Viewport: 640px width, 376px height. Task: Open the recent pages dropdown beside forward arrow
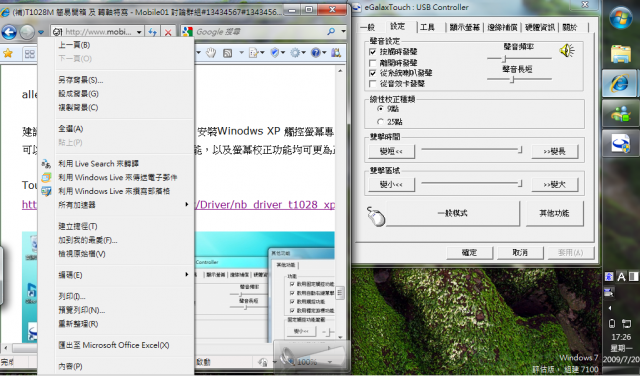coord(41,32)
